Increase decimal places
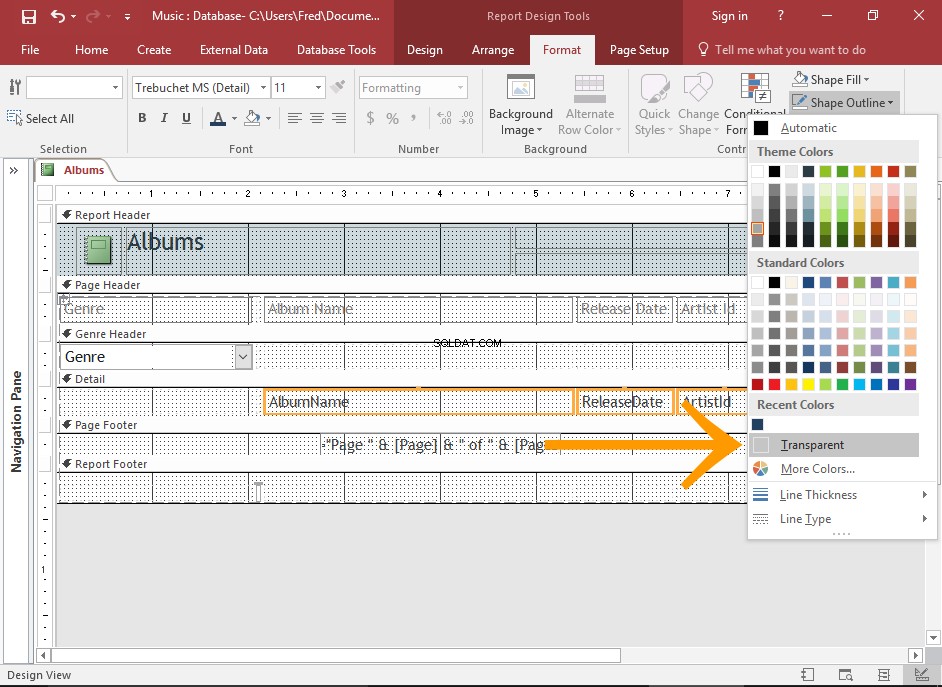Viewport: 942px width, 687px height. (445, 118)
